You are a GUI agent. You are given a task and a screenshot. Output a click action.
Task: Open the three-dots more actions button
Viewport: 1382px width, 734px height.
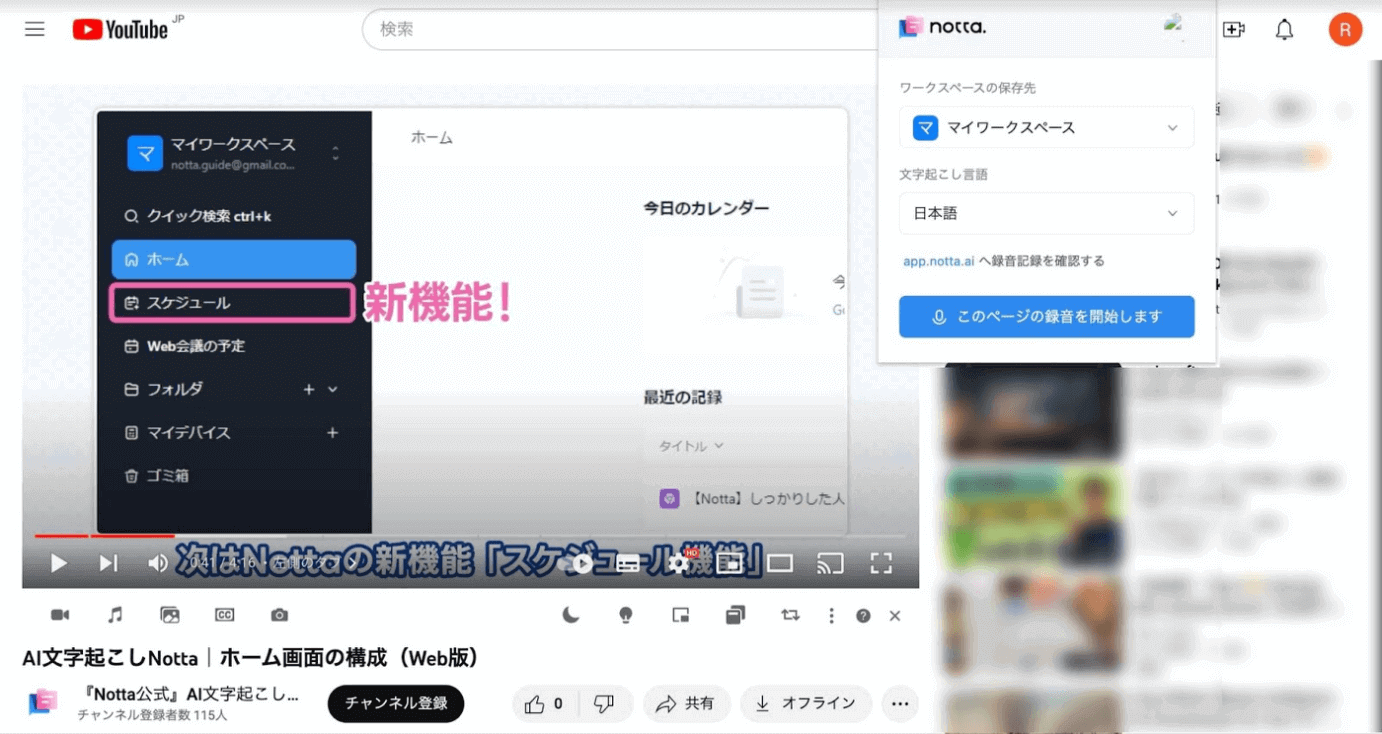coord(900,704)
